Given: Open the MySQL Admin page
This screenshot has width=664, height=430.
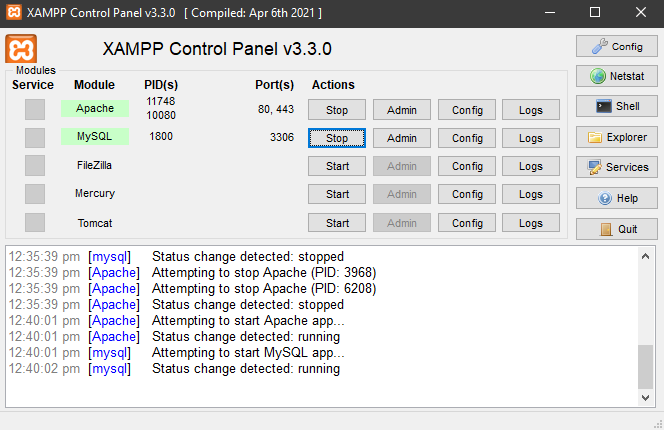Looking at the screenshot, I should click(x=401, y=138).
